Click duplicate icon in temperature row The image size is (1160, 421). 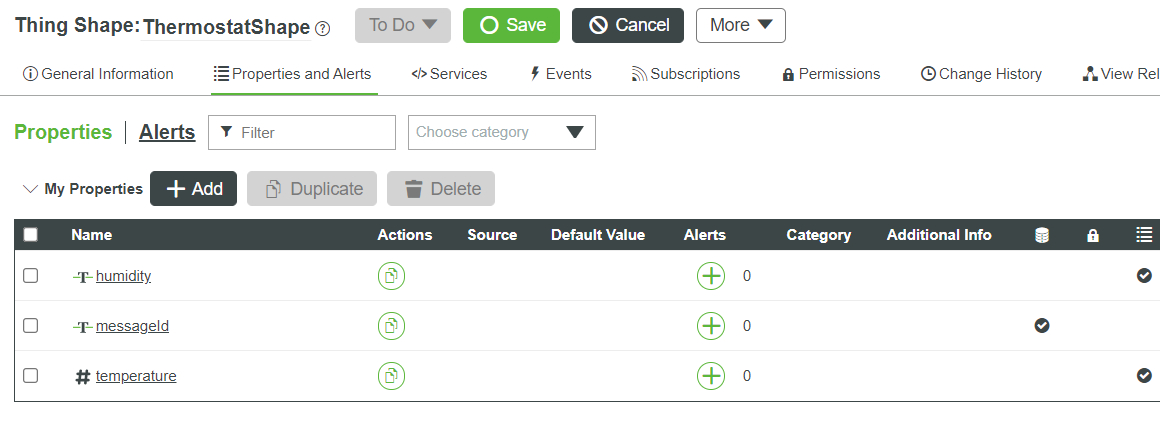[391, 376]
